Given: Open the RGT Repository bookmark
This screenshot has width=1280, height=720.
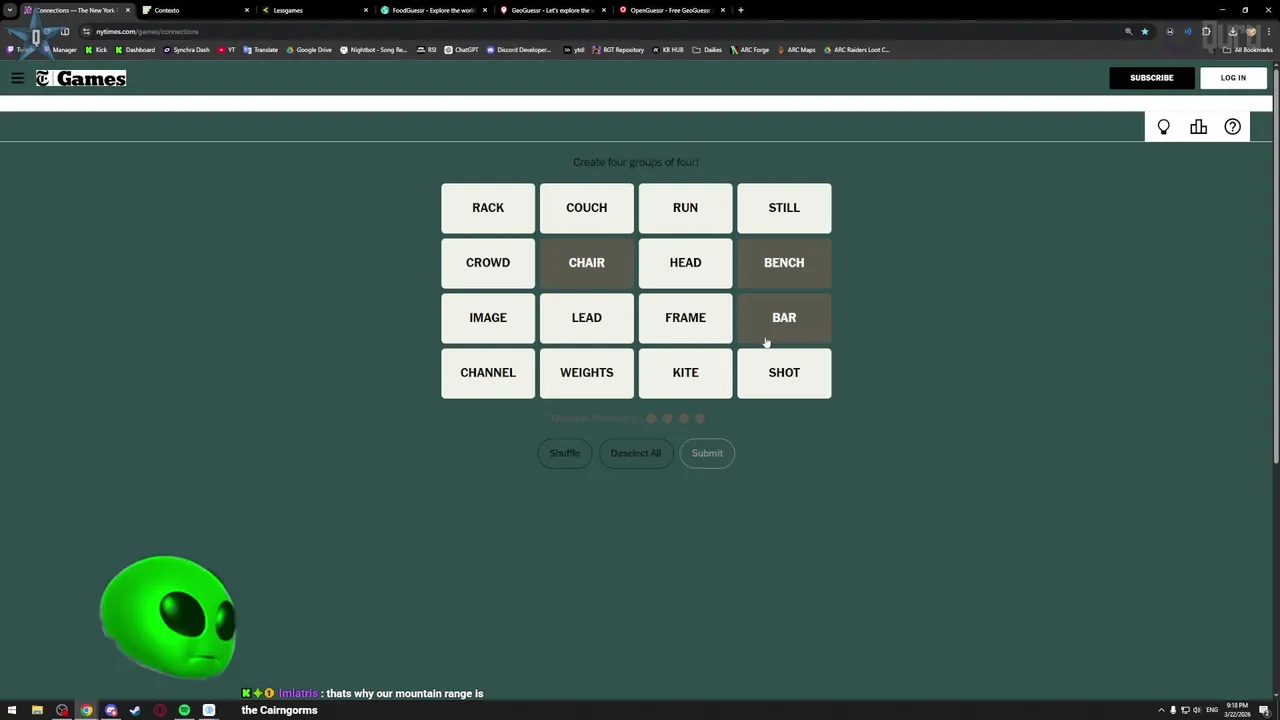Looking at the screenshot, I should click(x=618, y=50).
